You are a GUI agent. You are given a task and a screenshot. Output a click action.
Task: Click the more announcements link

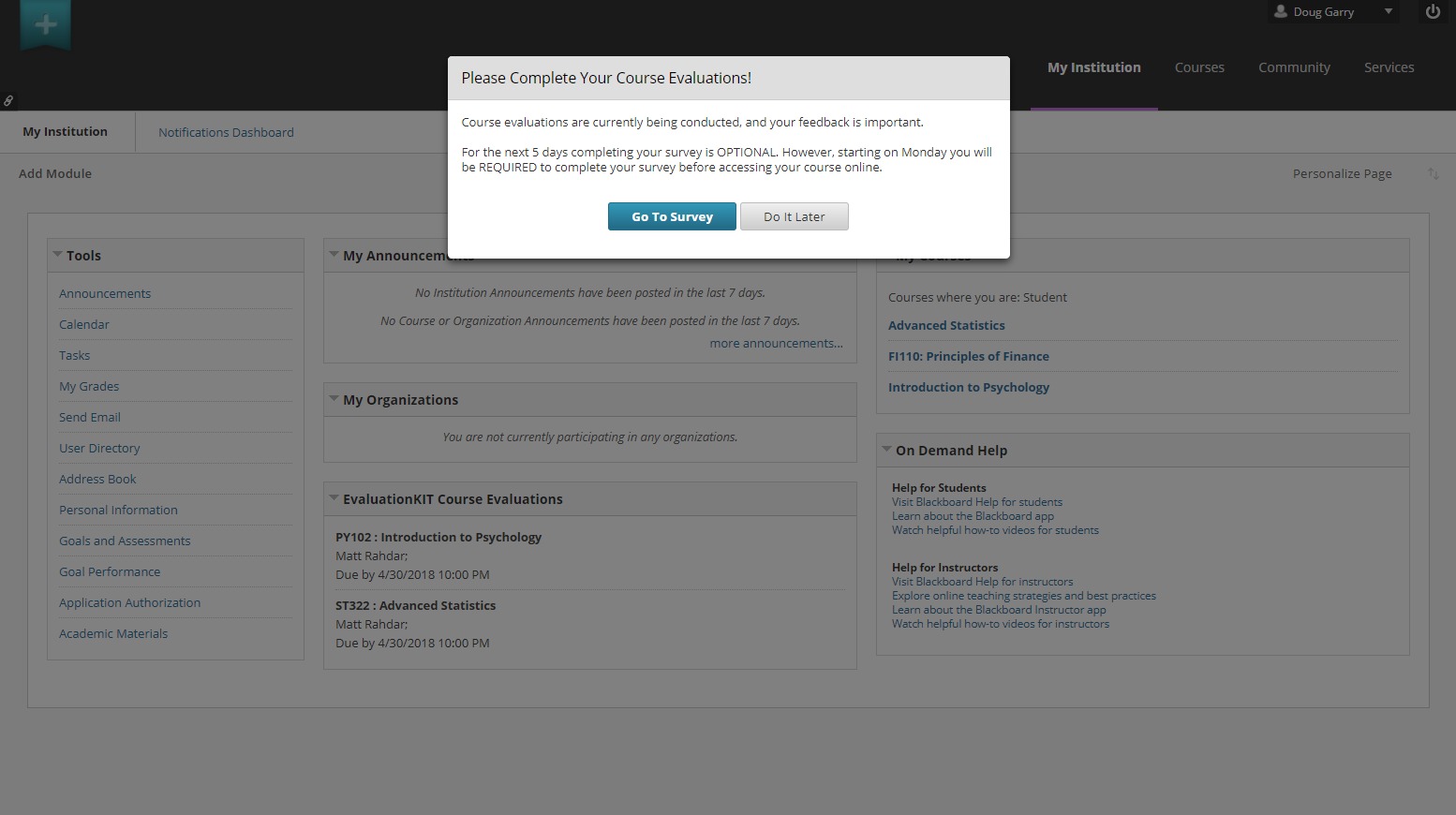click(x=776, y=344)
